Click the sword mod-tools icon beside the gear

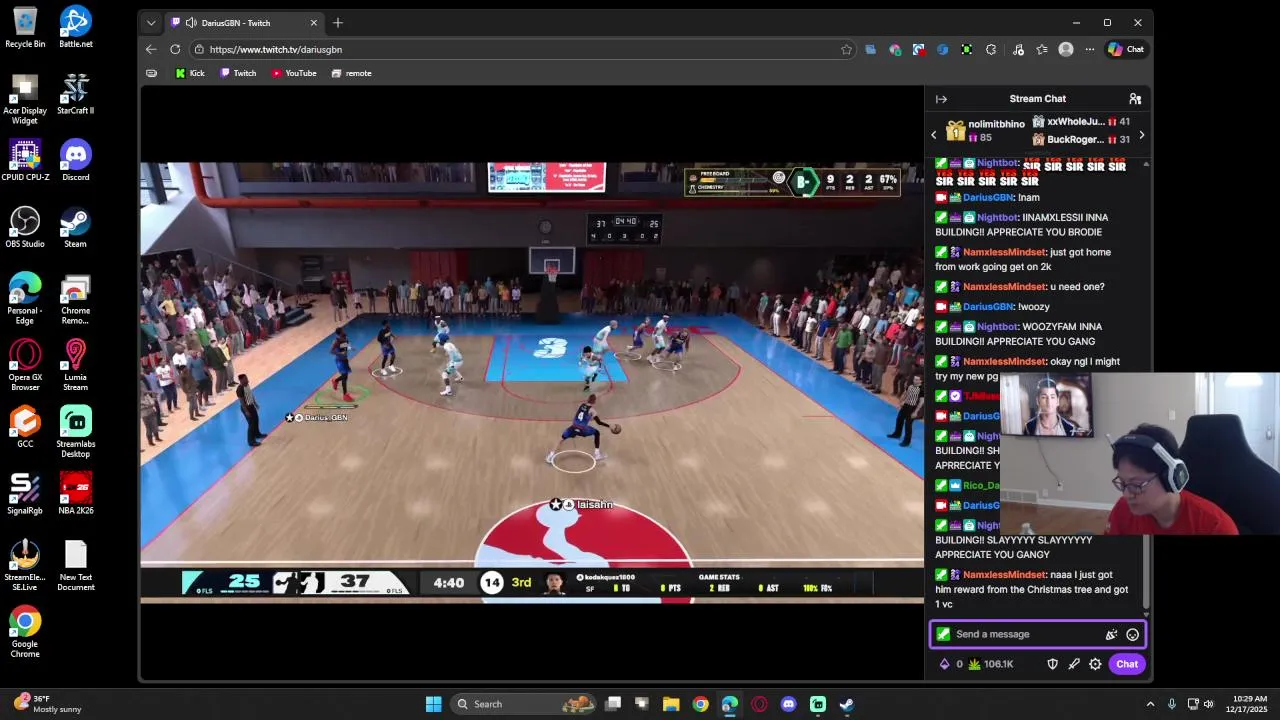tap(1074, 664)
